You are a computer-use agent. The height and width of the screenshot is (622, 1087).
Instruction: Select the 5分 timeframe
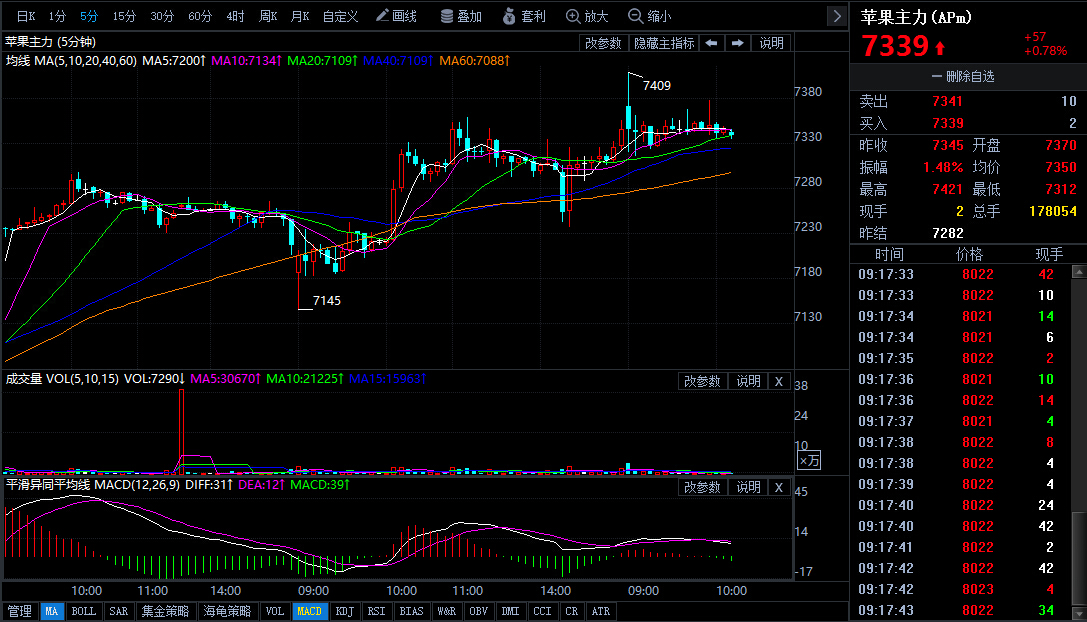89,16
